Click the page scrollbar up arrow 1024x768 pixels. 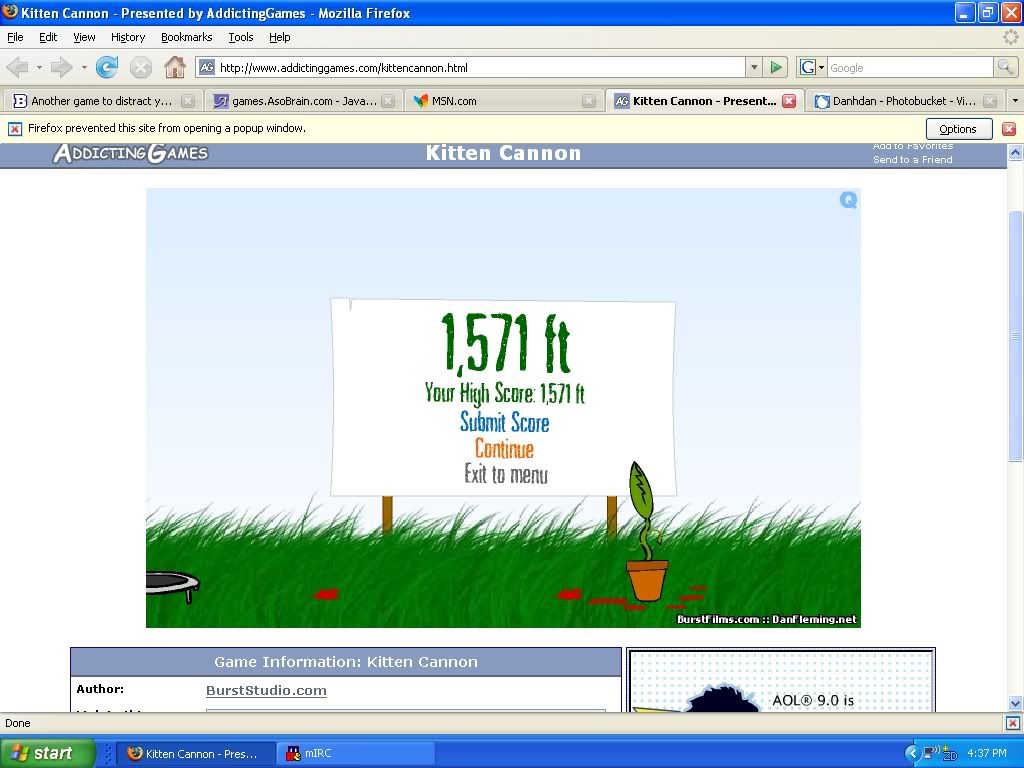pos(1015,153)
